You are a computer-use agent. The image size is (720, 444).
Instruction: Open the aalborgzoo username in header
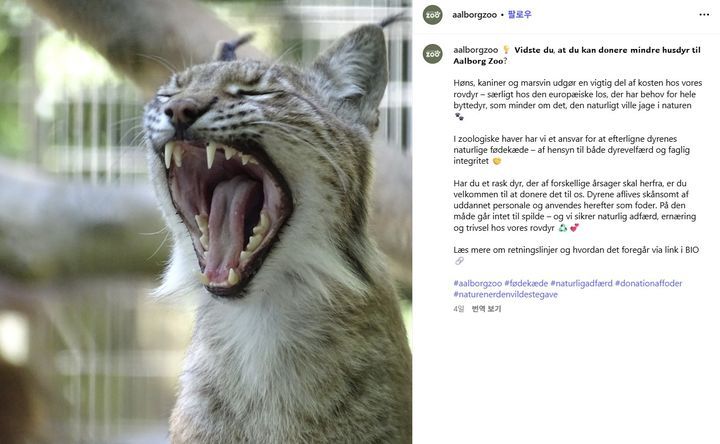click(x=474, y=15)
